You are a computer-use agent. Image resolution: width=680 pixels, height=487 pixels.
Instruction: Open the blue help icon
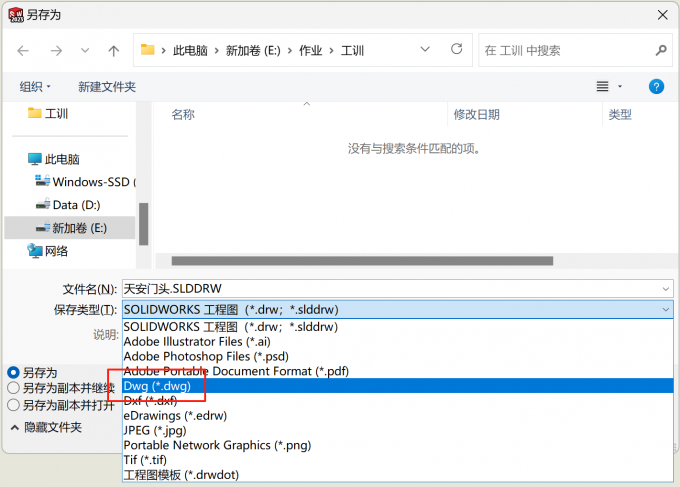pyautogui.click(x=656, y=87)
